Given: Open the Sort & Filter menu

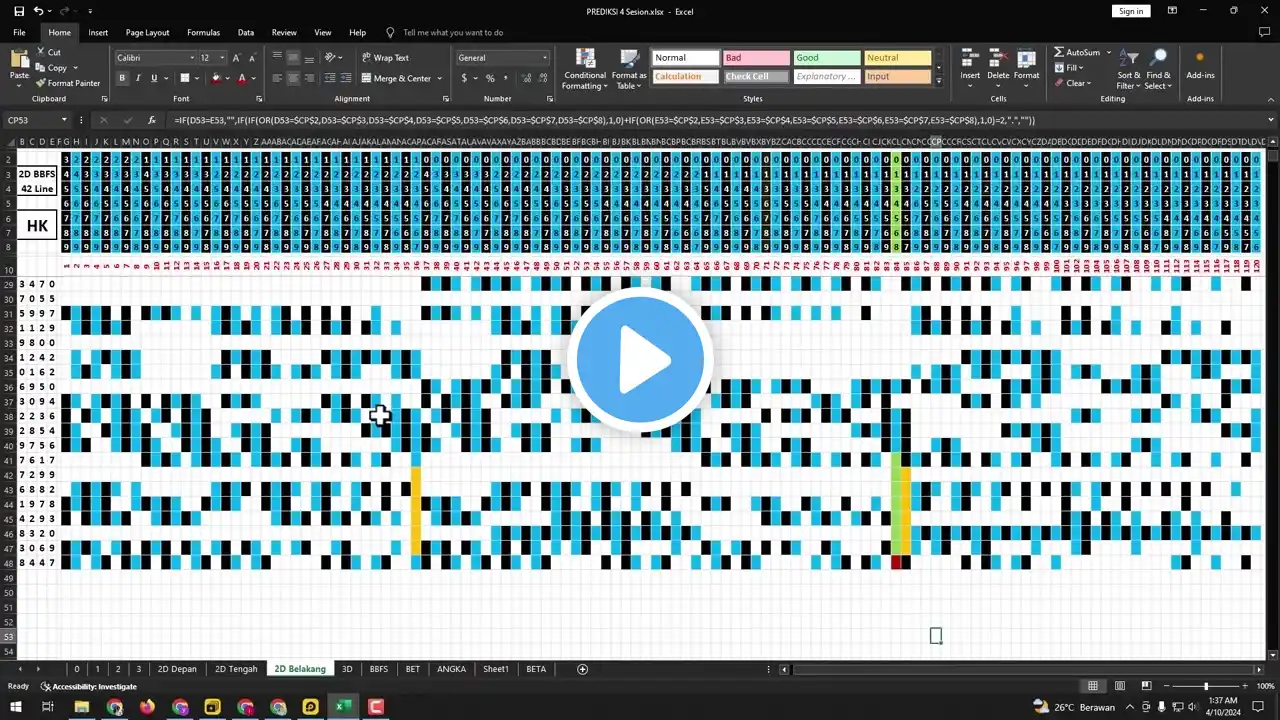Looking at the screenshot, I should tap(1129, 69).
